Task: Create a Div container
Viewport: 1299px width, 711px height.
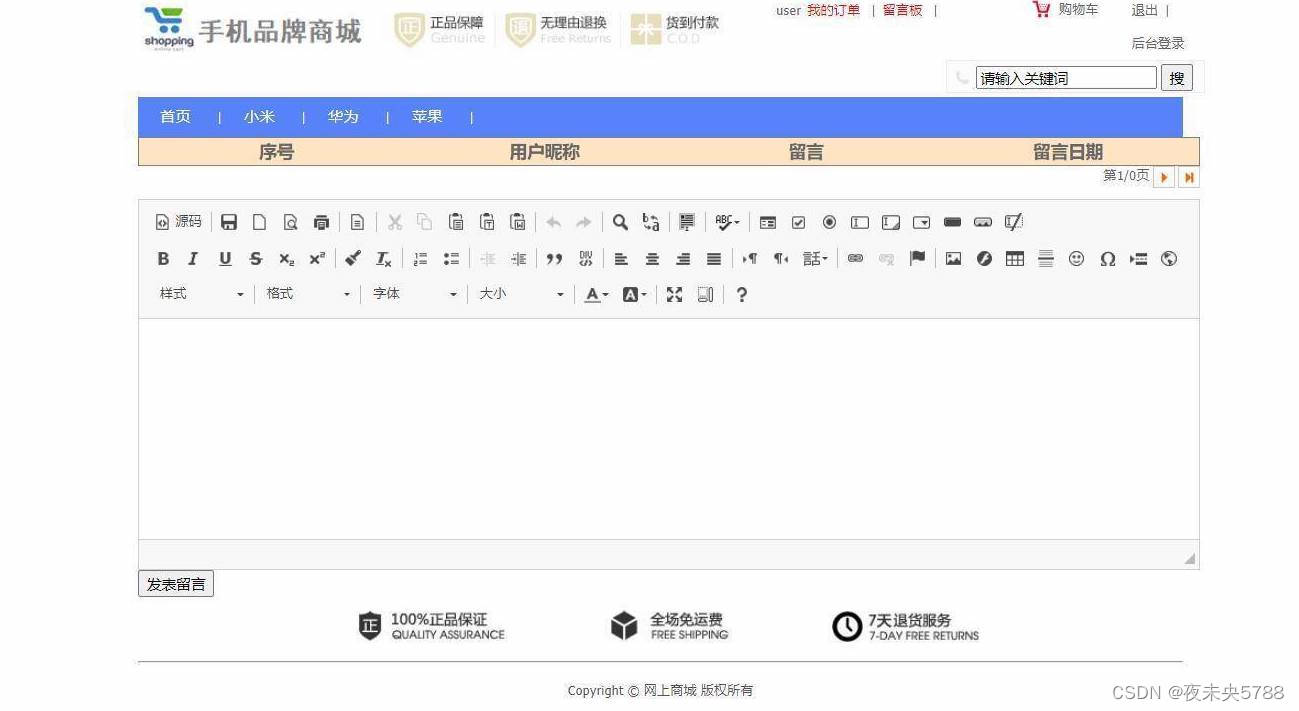Action: 586,259
